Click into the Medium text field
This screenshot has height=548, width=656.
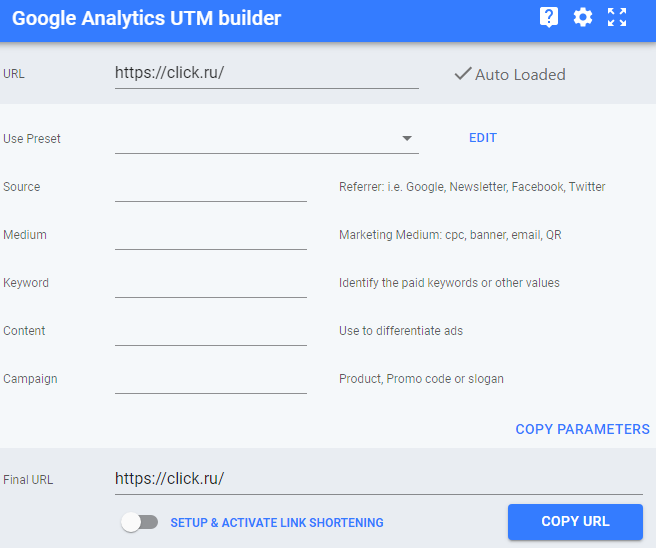pos(210,235)
